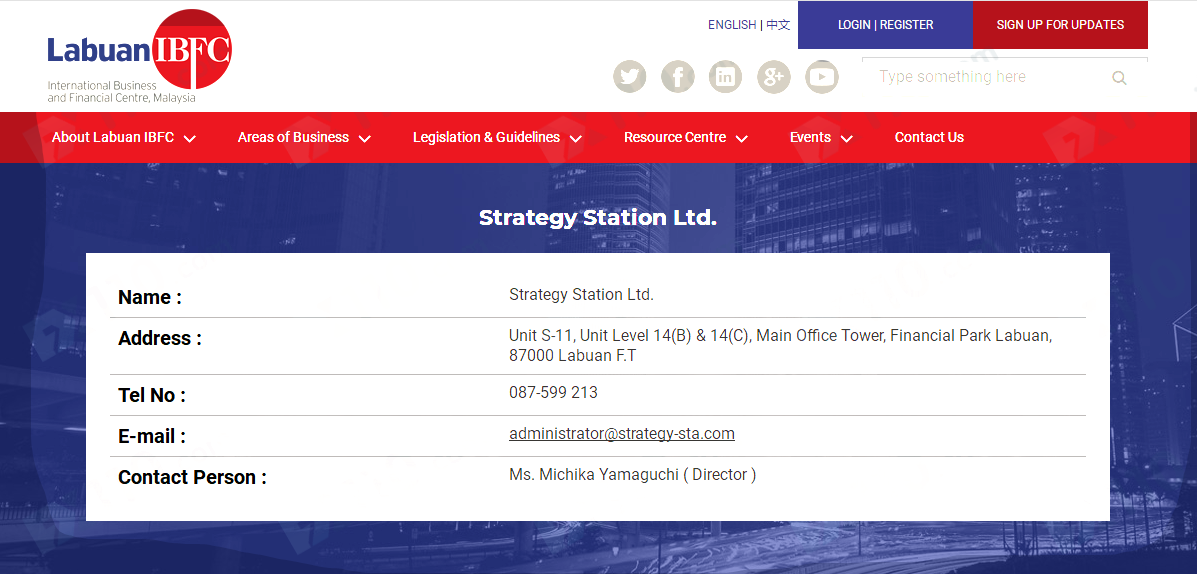Click the 'Contact Person :' label
Viewport: 1197px width, 574px height.
(192, 478)
